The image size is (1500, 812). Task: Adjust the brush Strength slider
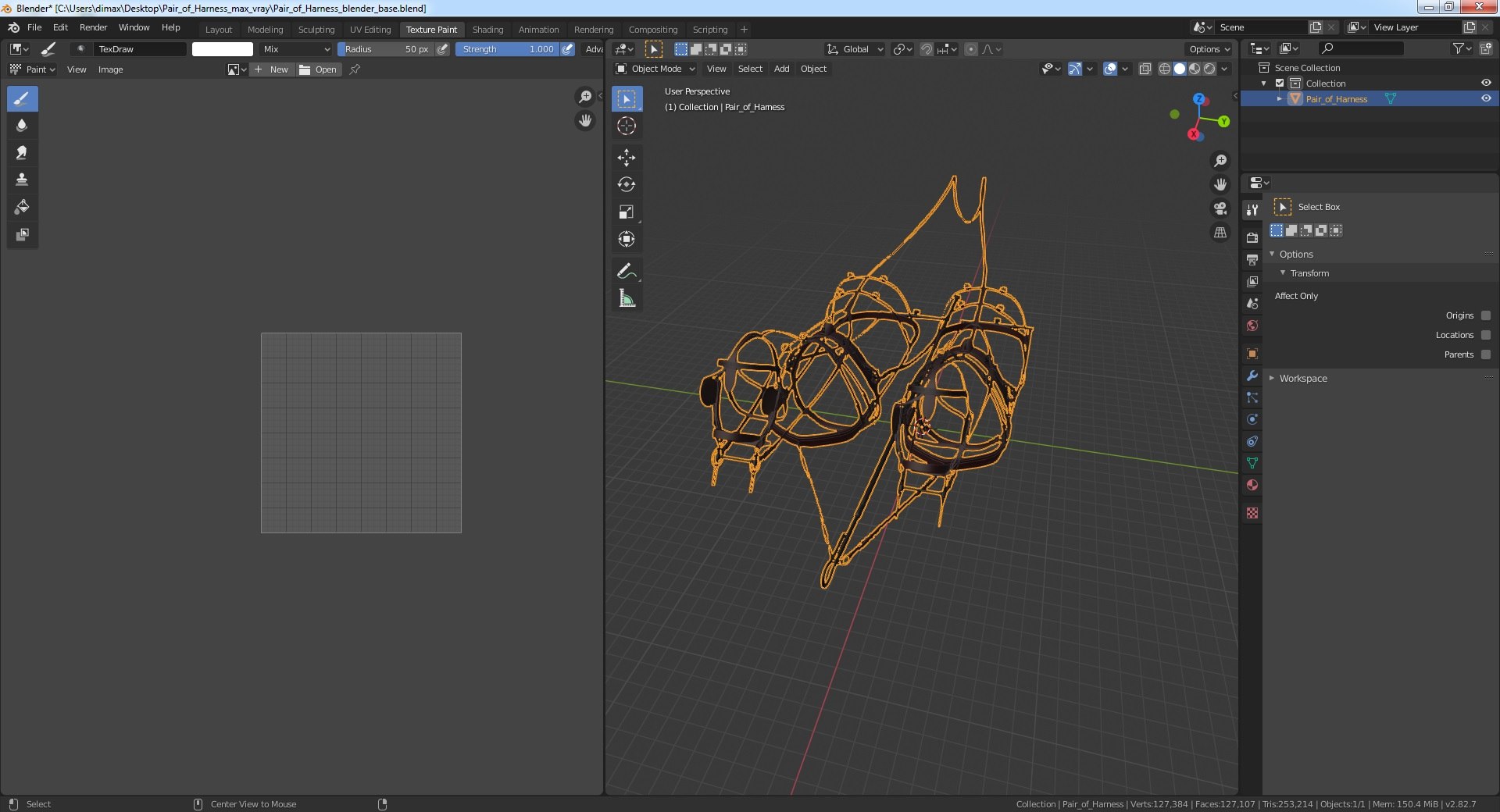click(507, 49)
